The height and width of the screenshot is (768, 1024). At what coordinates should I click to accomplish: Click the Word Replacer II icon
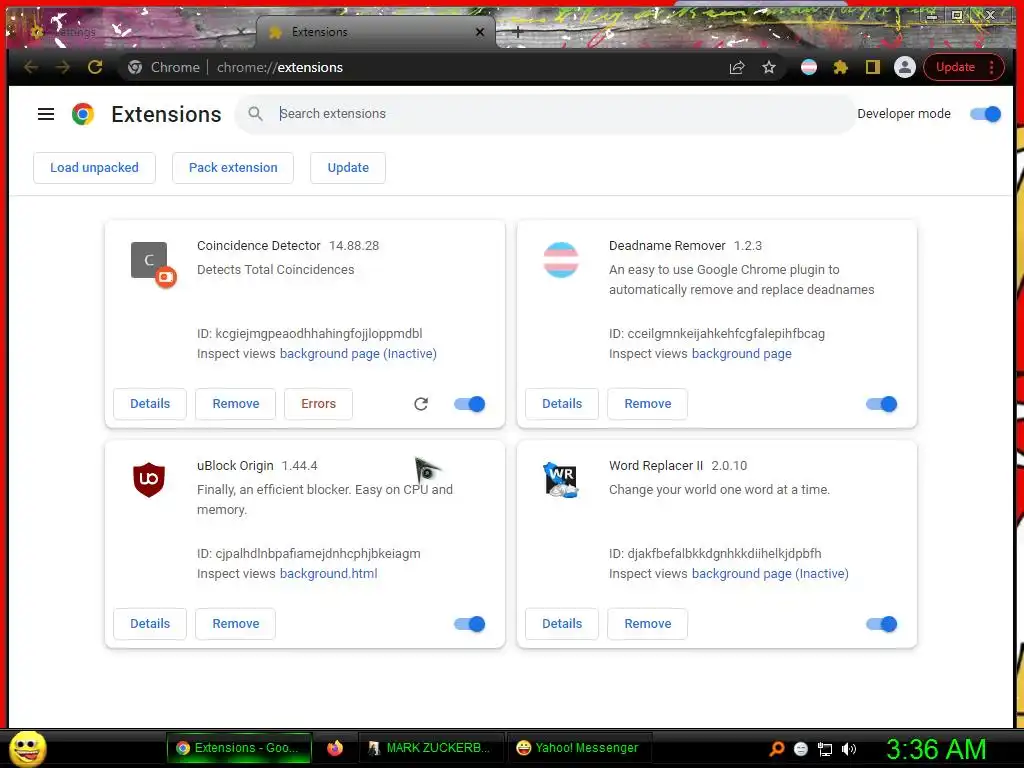click(x=561, y=480)
